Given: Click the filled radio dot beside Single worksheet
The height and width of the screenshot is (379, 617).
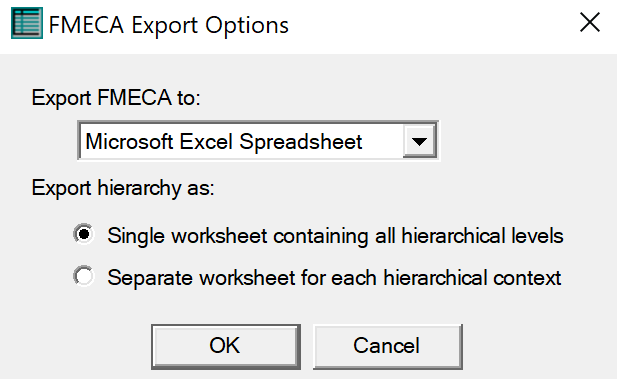Looking at the screenshot, I should (83, 234).
